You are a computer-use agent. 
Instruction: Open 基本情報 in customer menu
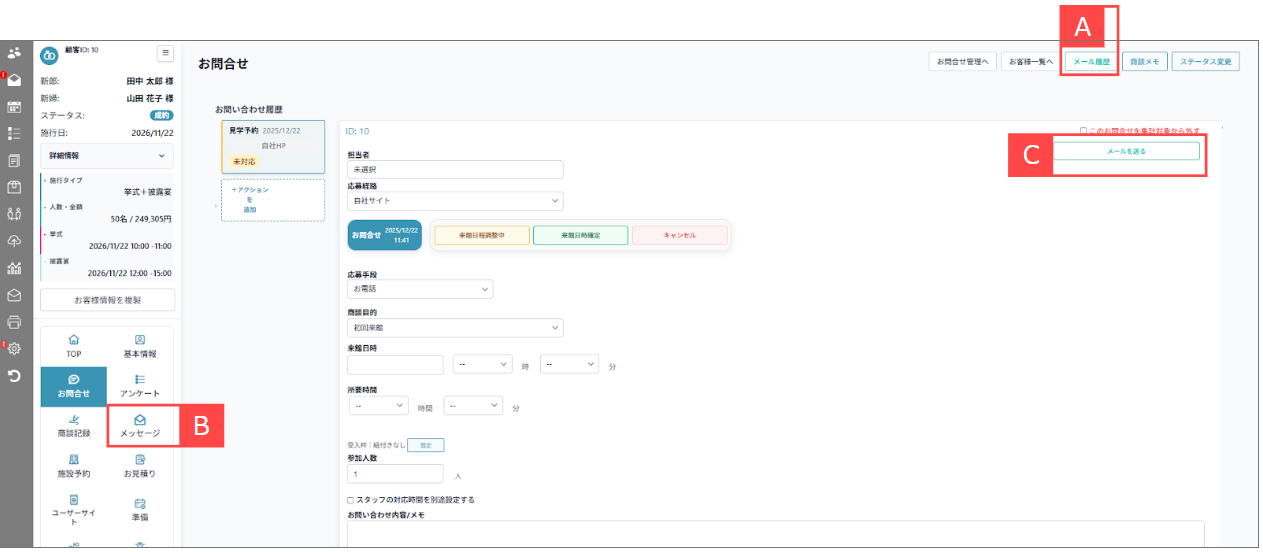point(140,346)
